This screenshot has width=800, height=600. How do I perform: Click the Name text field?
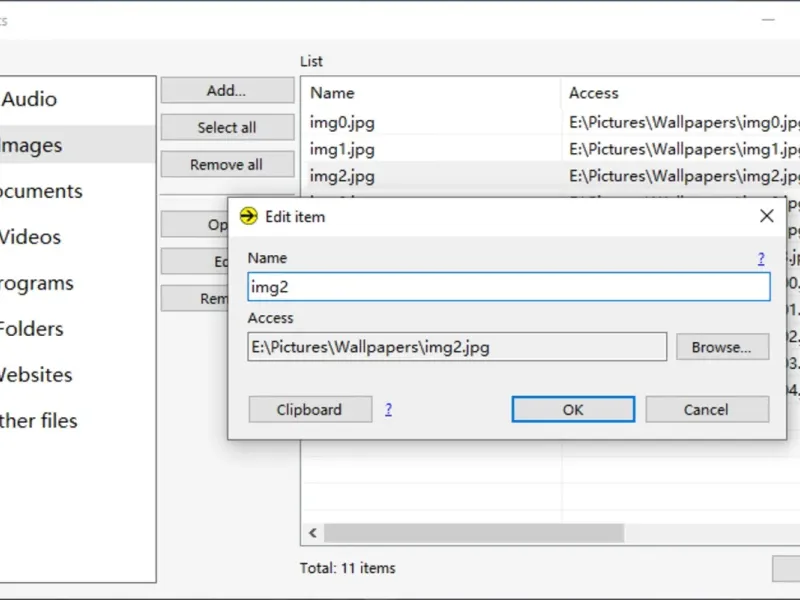coord(509,287)
